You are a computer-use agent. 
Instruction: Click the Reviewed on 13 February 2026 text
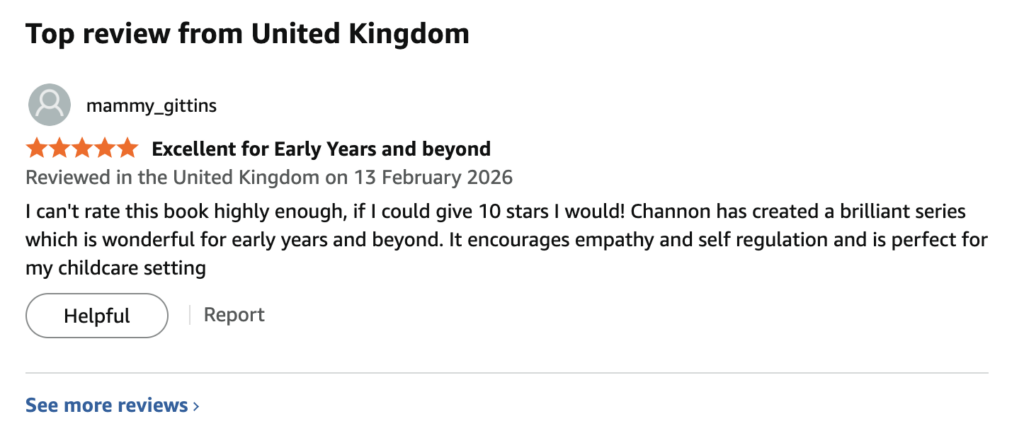click(268, 178)
